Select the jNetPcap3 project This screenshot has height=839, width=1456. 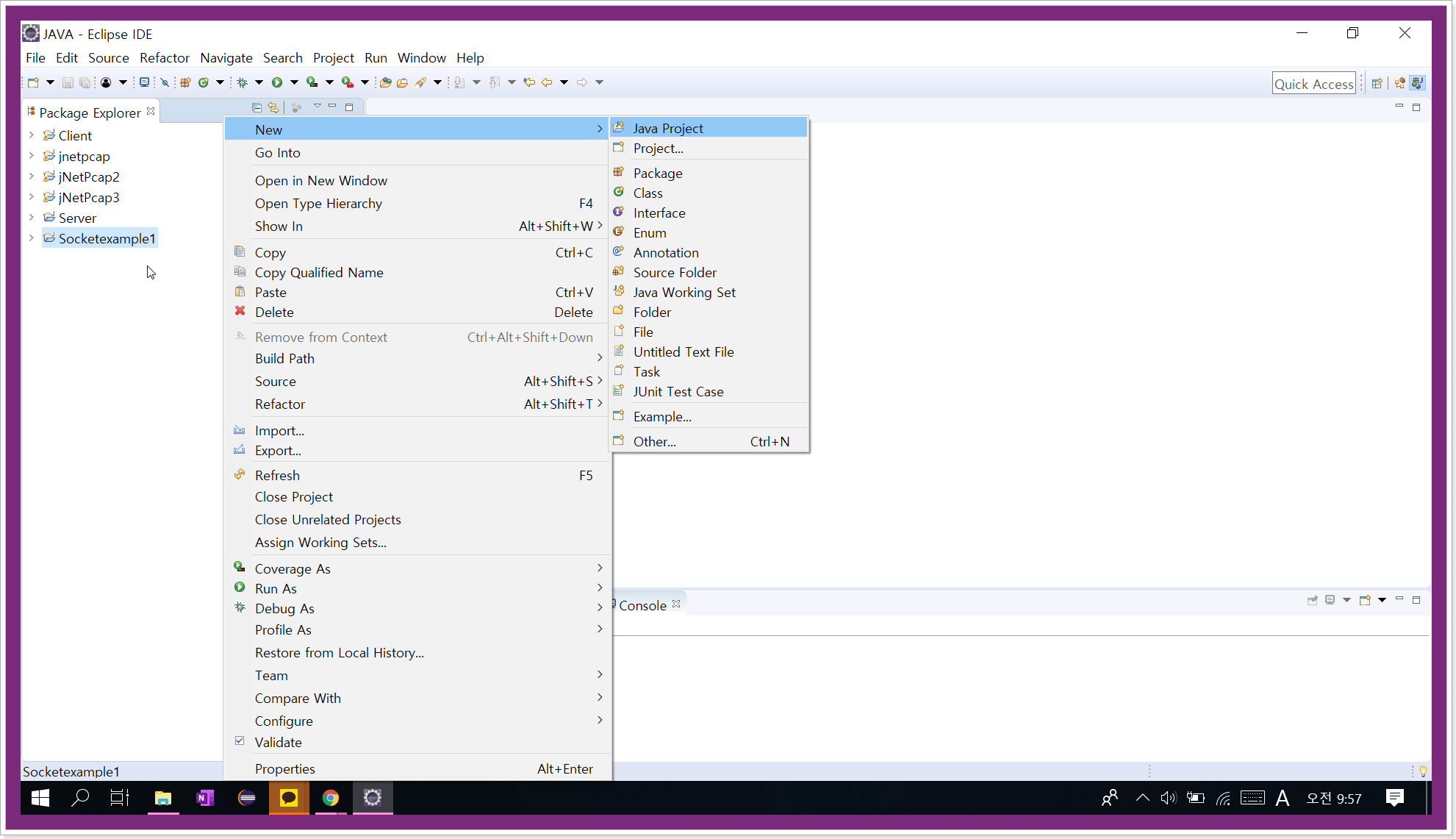coord(89,197)
